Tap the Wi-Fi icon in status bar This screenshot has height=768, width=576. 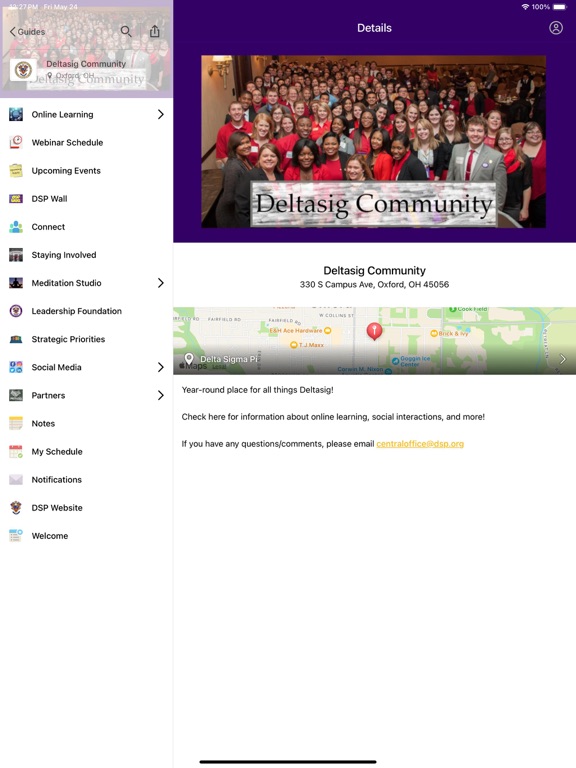525,7
